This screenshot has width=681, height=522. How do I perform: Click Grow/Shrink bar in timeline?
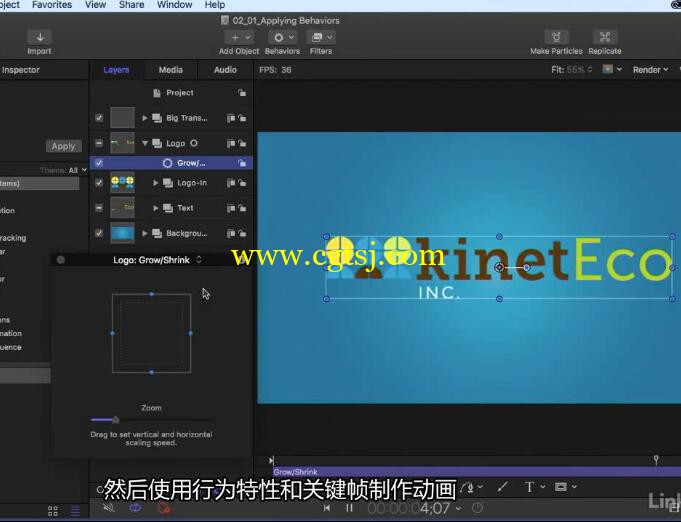[x=476, y=472]
